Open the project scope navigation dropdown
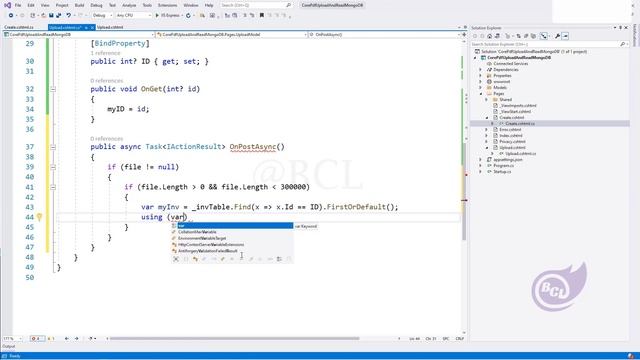Image resolution: width=640 pixels, height=360 pixels. 79,35
